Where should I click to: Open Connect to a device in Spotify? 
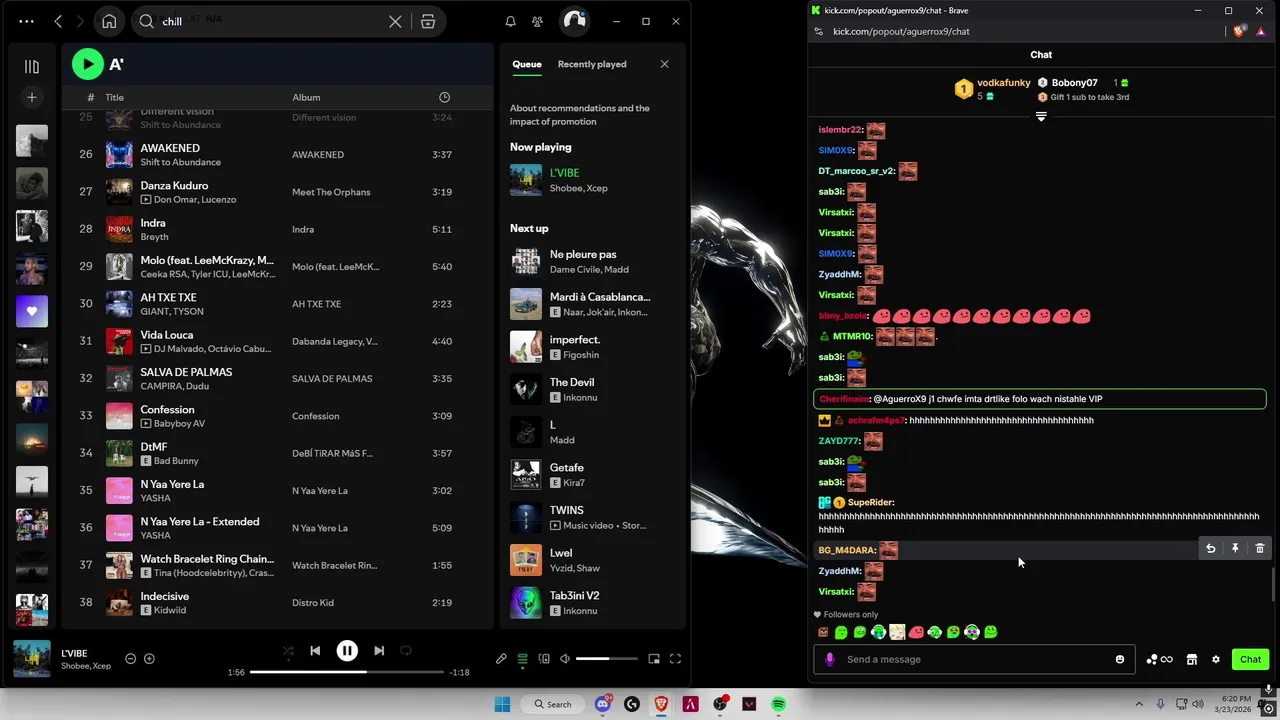(x=544, y=659)
